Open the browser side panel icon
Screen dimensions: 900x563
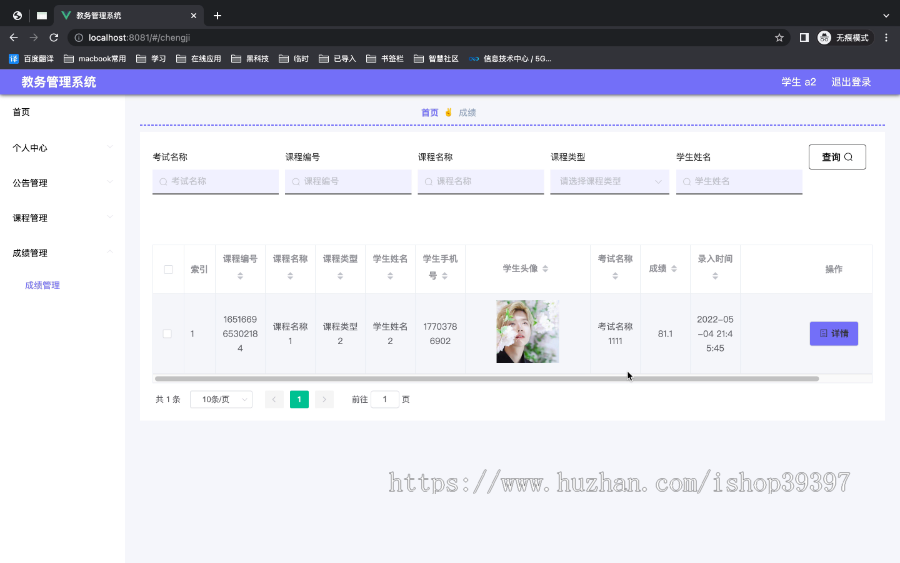pyautogui.click(x=804, y=37)
